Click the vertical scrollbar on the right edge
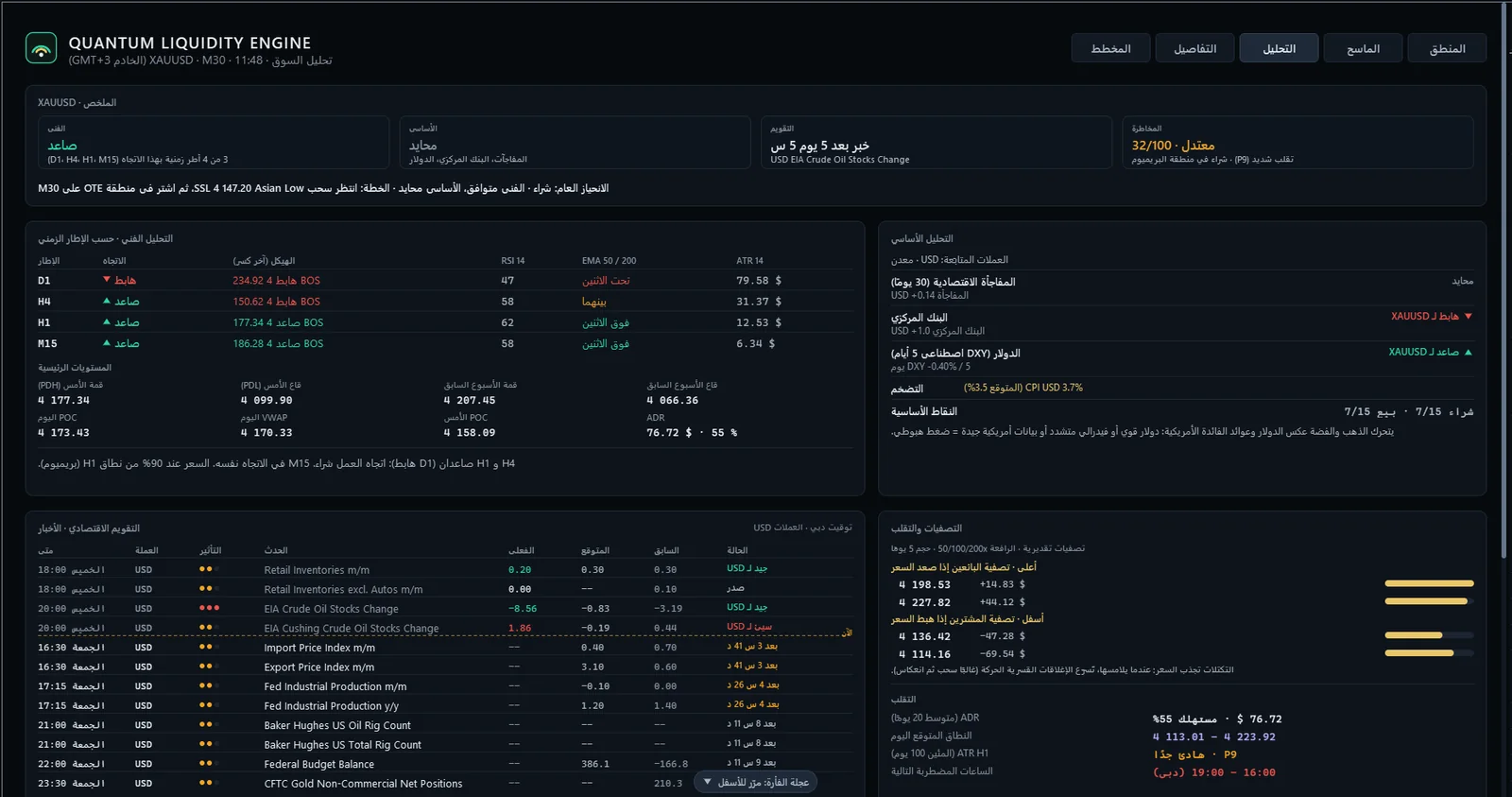This screenshot has height=797, width=1512. [1505, 398]
